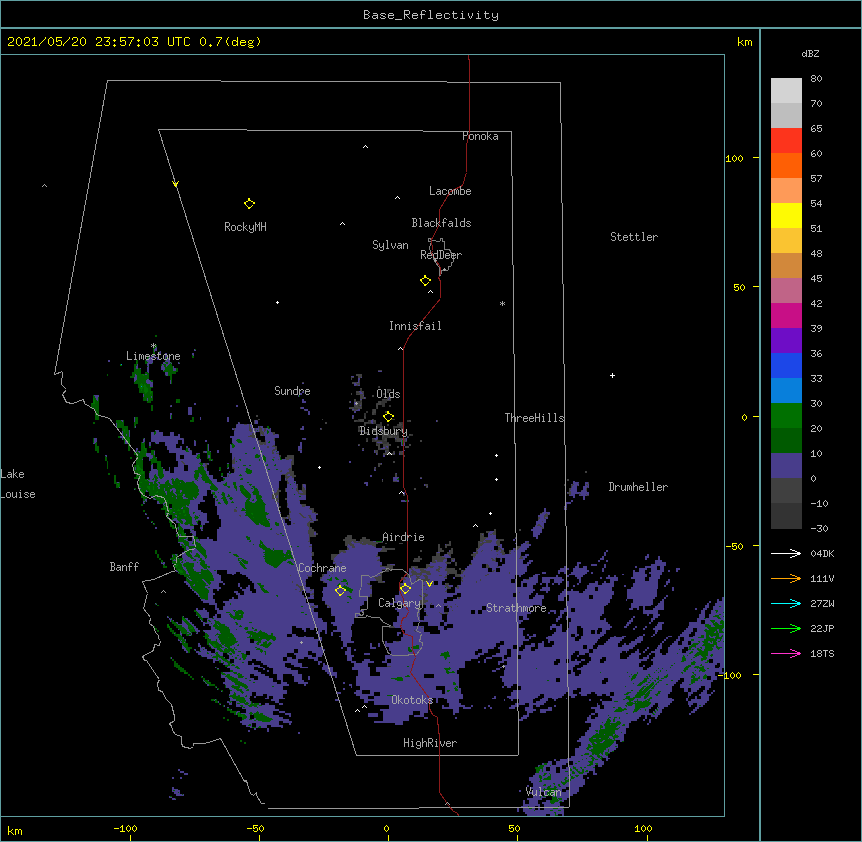The height and width of the screenshot is (842, 862).
Task: Click the yellow V marker east of Calgary
Action: pos(429,584)
